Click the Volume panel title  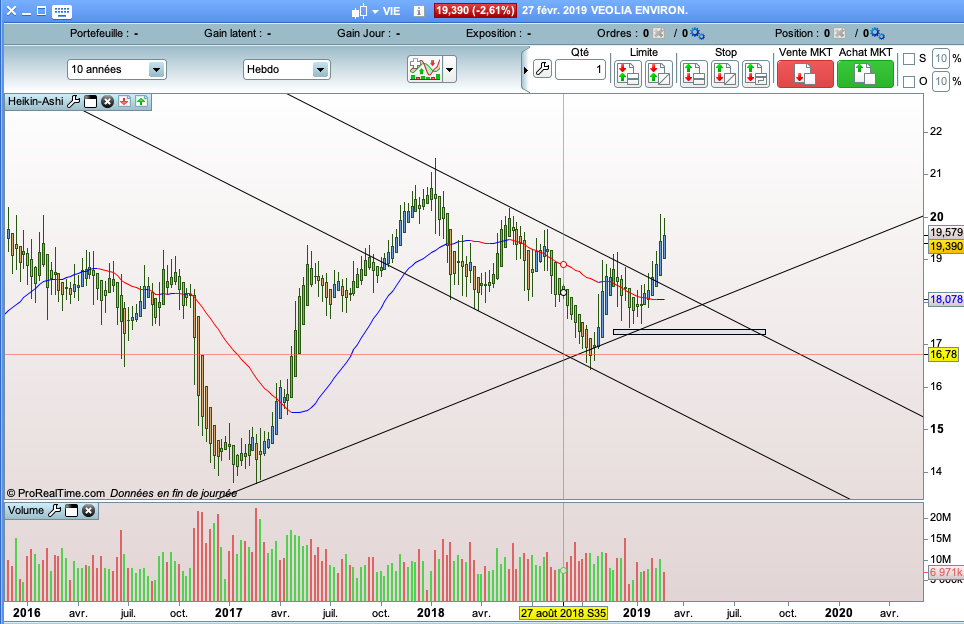click(x=26, y=510)
